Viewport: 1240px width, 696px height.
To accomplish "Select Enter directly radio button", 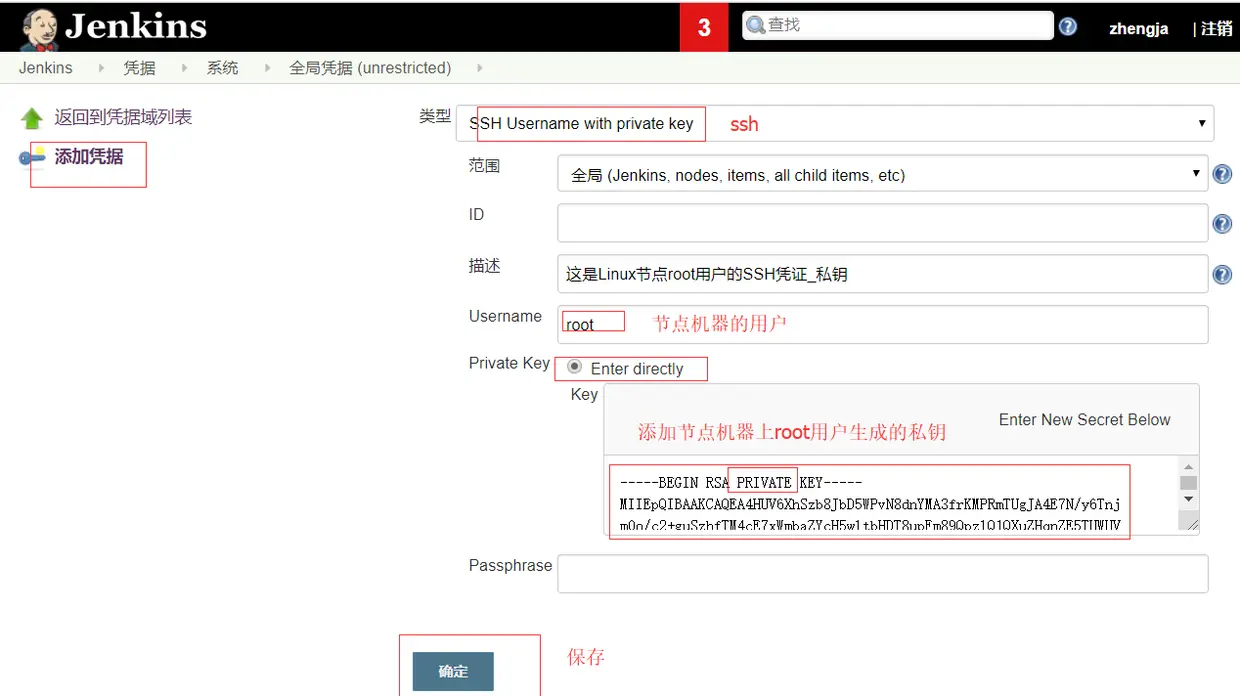I will click(574, 367).
